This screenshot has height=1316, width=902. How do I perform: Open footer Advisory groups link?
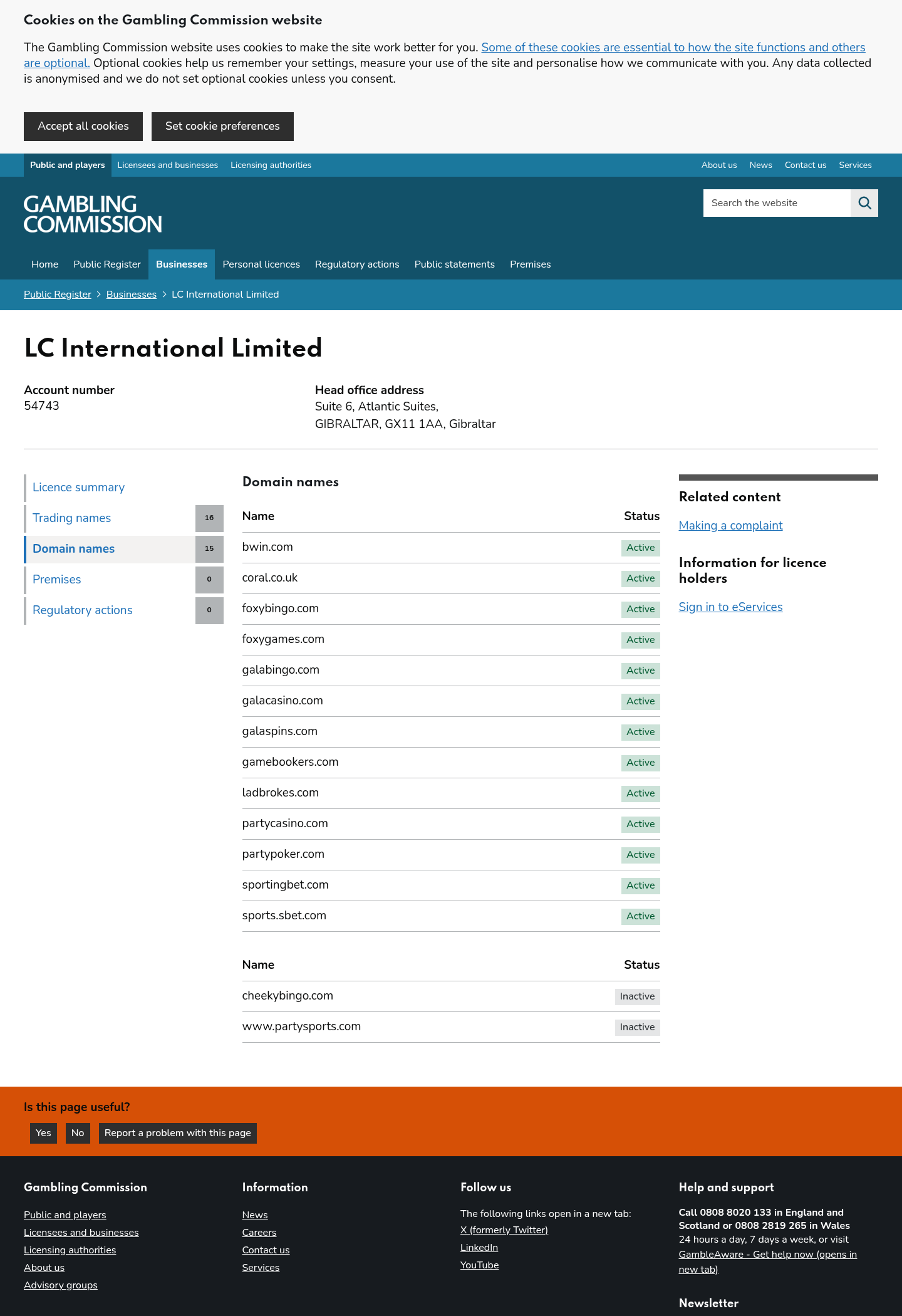click(x=61, y=1285)
